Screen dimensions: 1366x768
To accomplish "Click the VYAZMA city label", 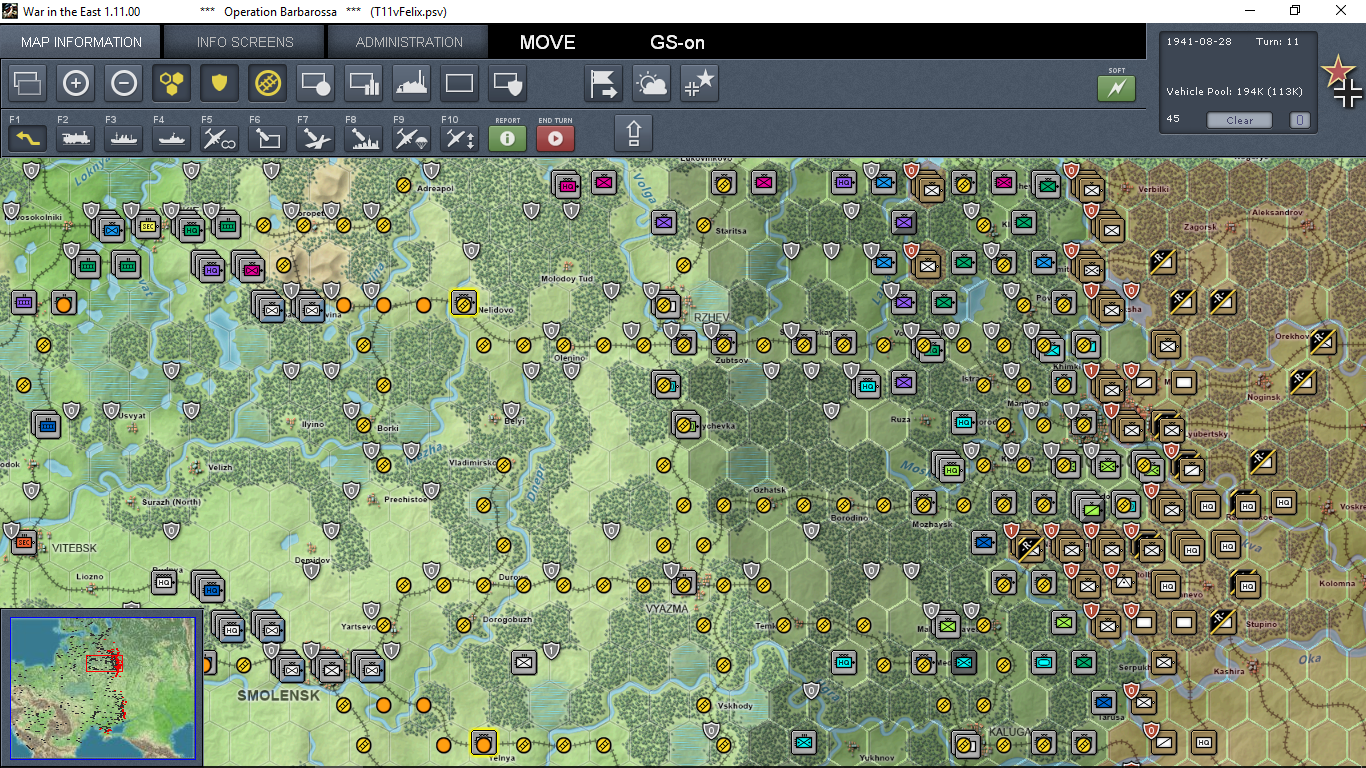I will (667, 608).
